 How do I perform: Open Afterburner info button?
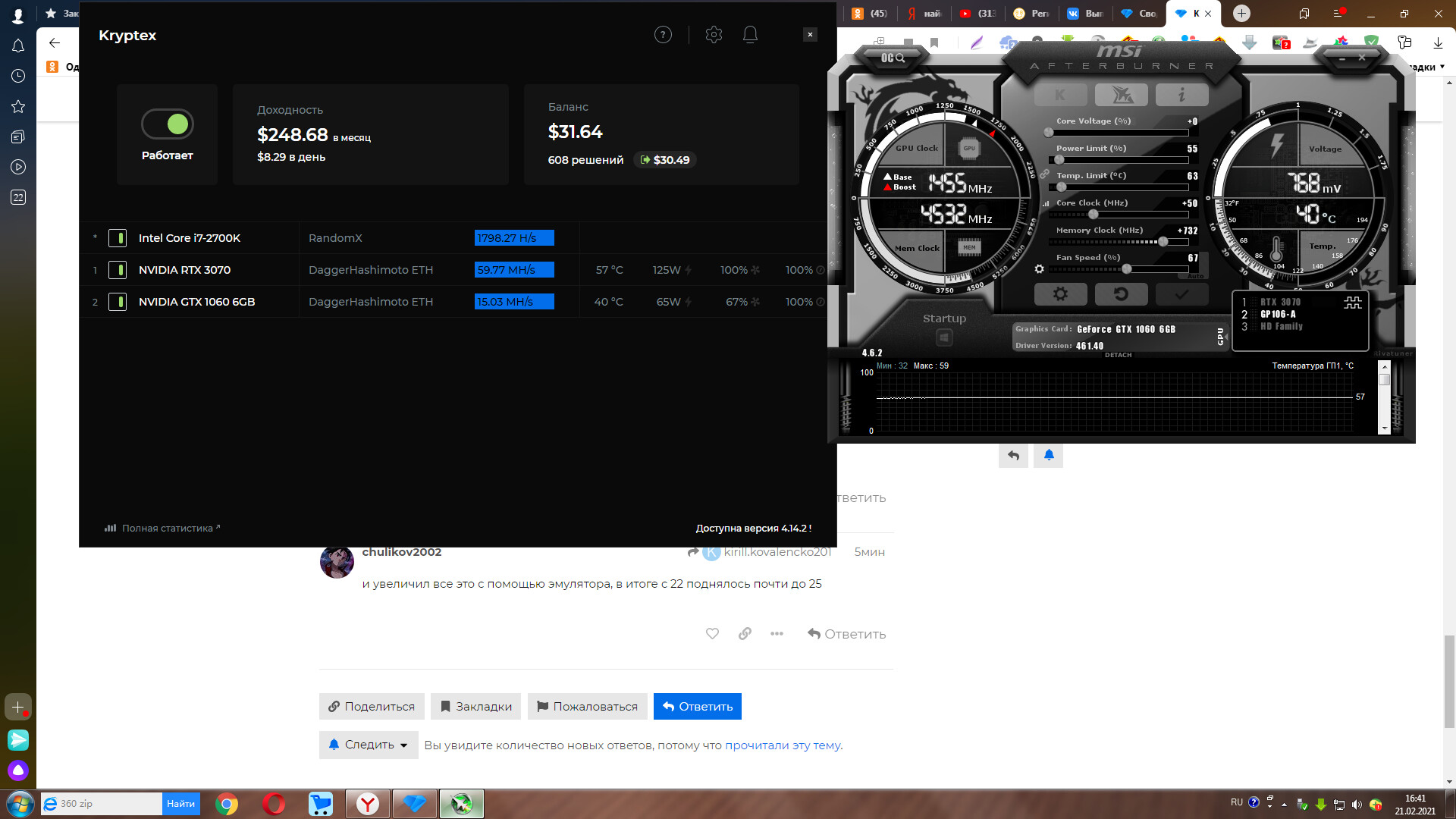click(x=1181, y=95)
